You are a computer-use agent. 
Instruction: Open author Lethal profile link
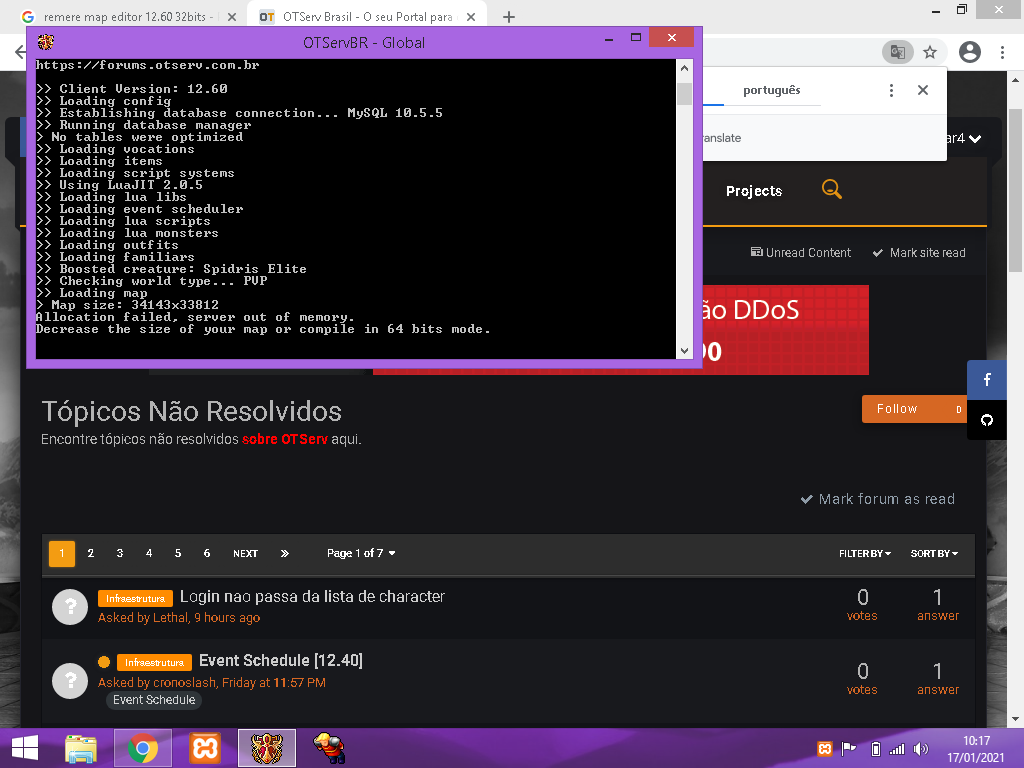point(170,617)
